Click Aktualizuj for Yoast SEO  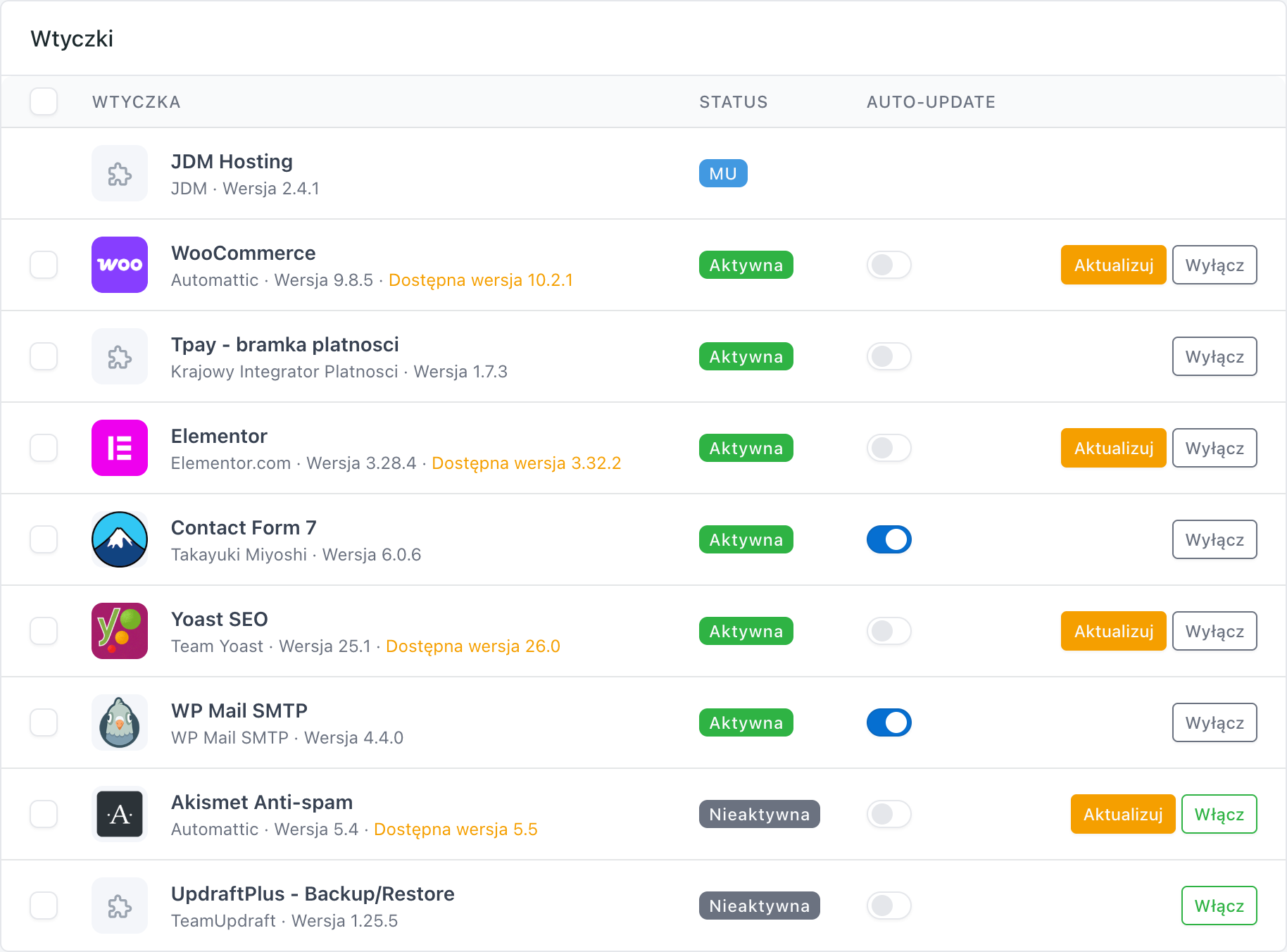click(1113, 631)
